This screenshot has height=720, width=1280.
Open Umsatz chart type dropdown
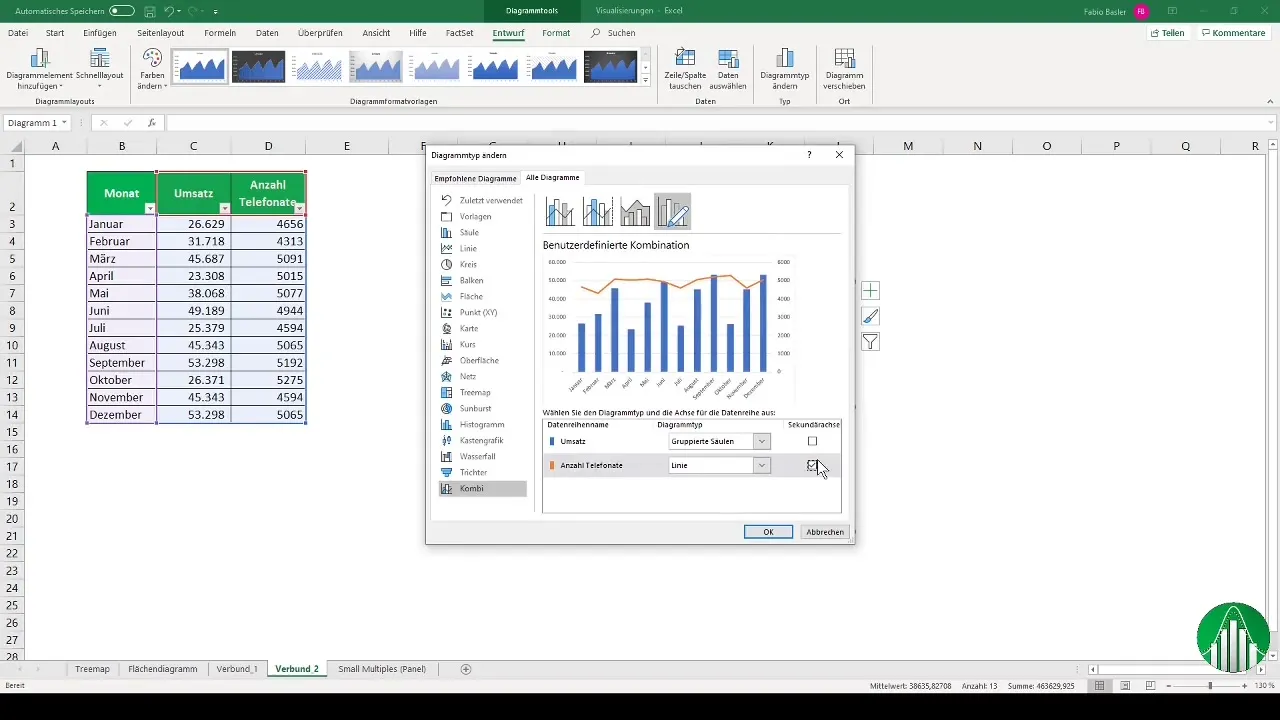[x=762, y=441]
